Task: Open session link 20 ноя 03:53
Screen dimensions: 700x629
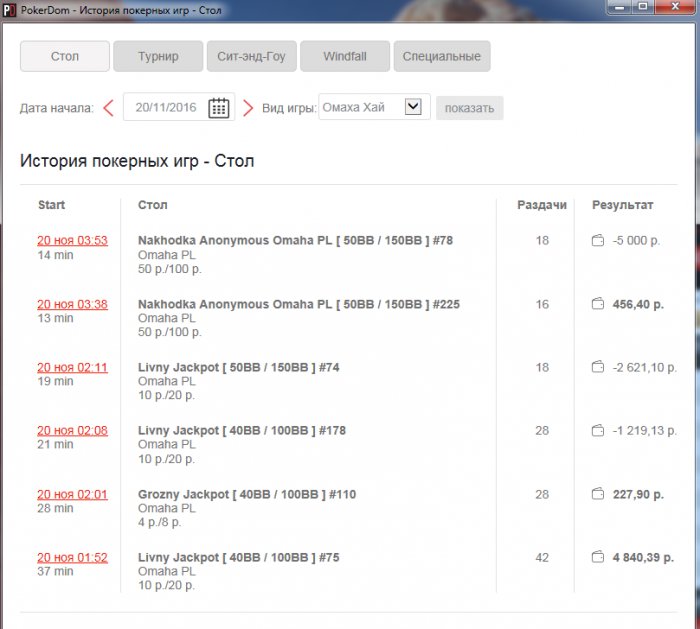Action: click(x=72, y=241)
